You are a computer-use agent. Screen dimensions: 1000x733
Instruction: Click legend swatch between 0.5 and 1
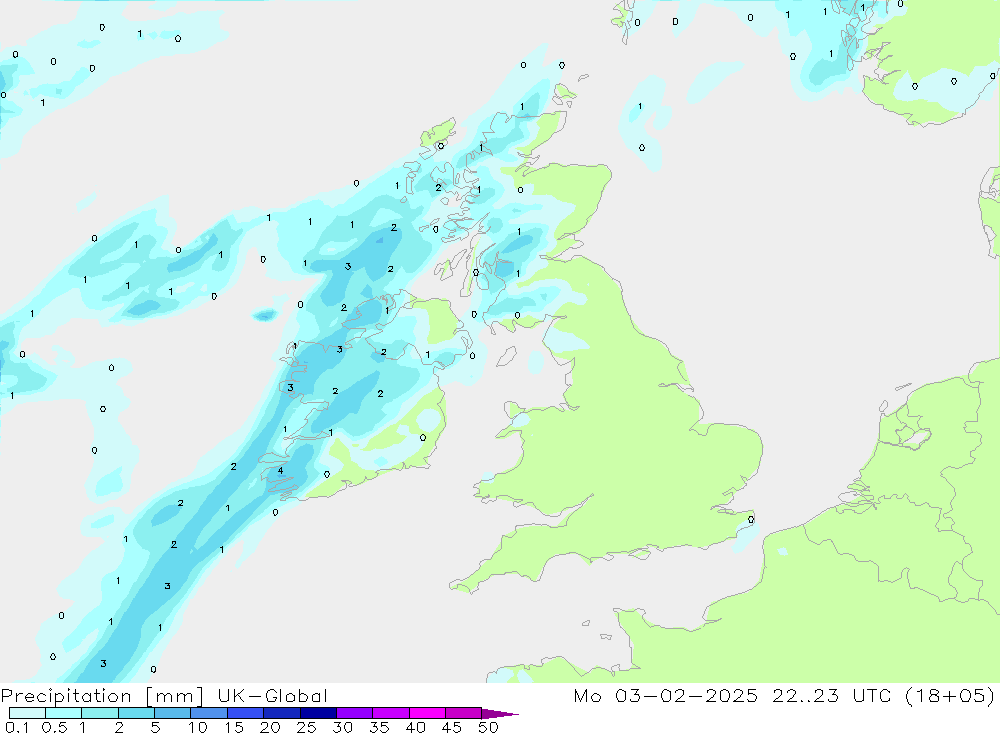64,713
